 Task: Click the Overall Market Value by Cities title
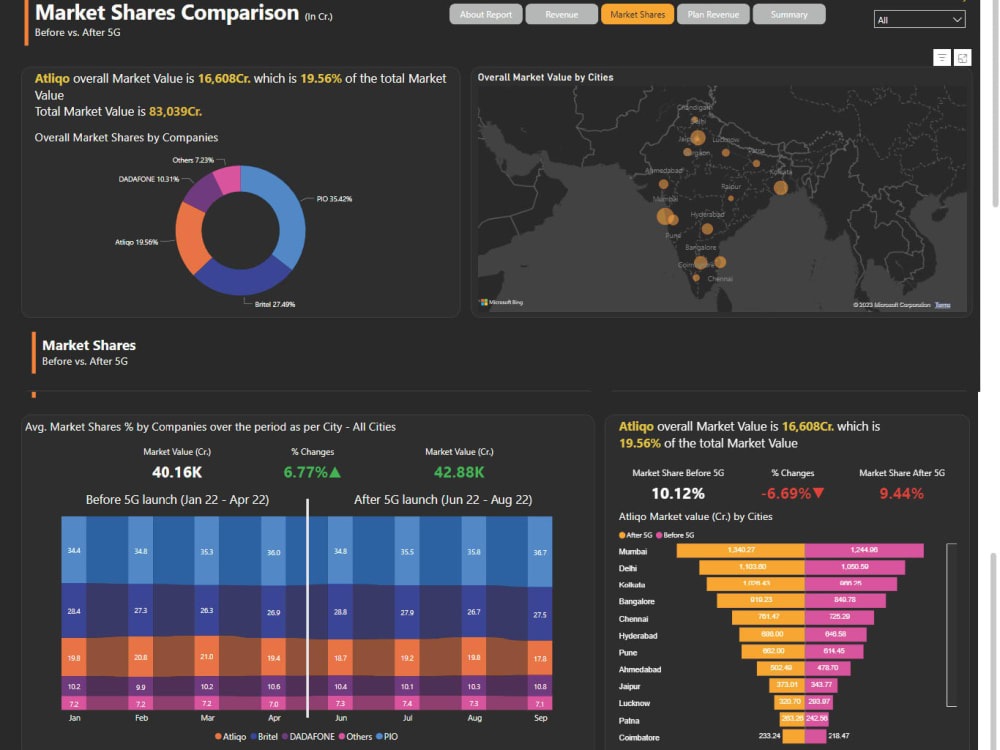(545, 77)
